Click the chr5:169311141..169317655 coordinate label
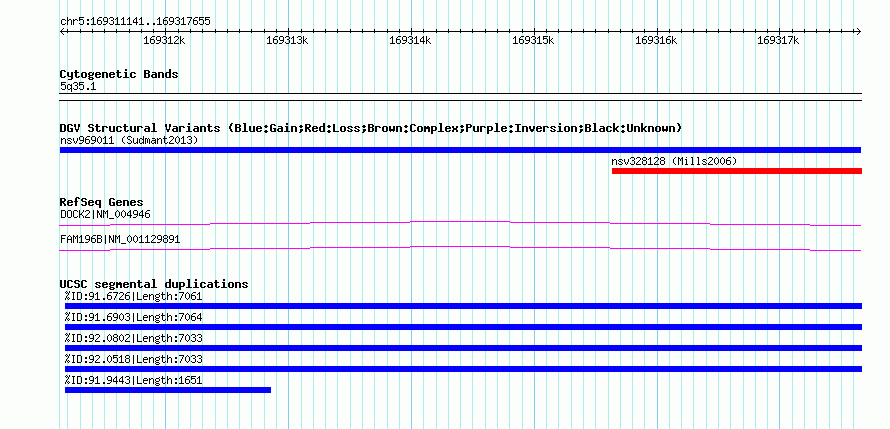 click(135, 22)
